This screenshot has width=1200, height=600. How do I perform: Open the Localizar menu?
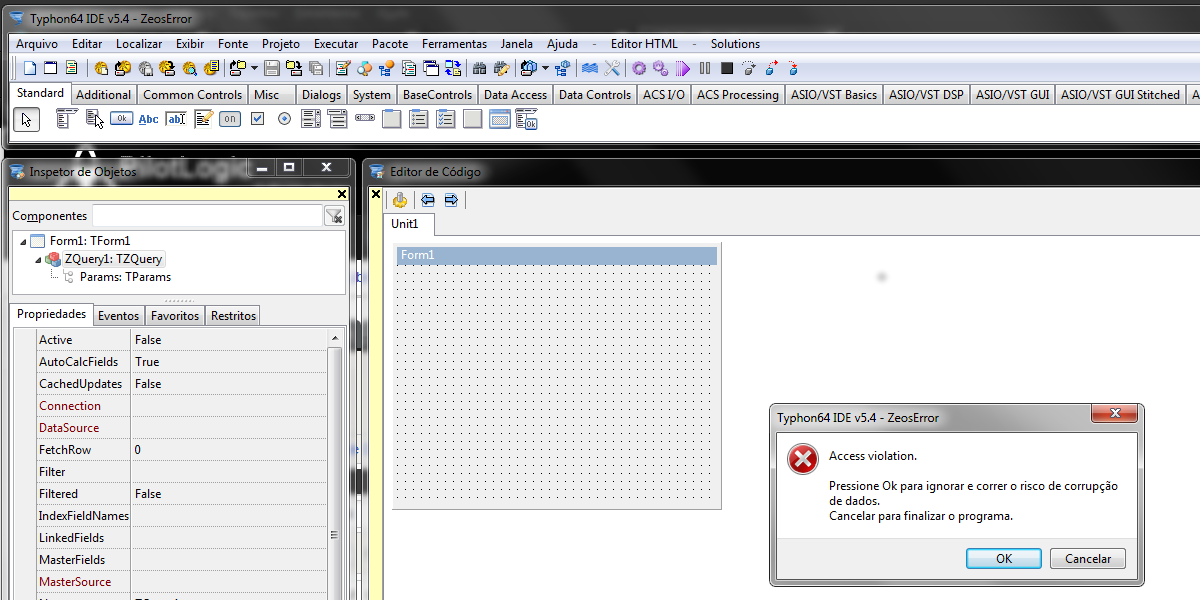139,44
